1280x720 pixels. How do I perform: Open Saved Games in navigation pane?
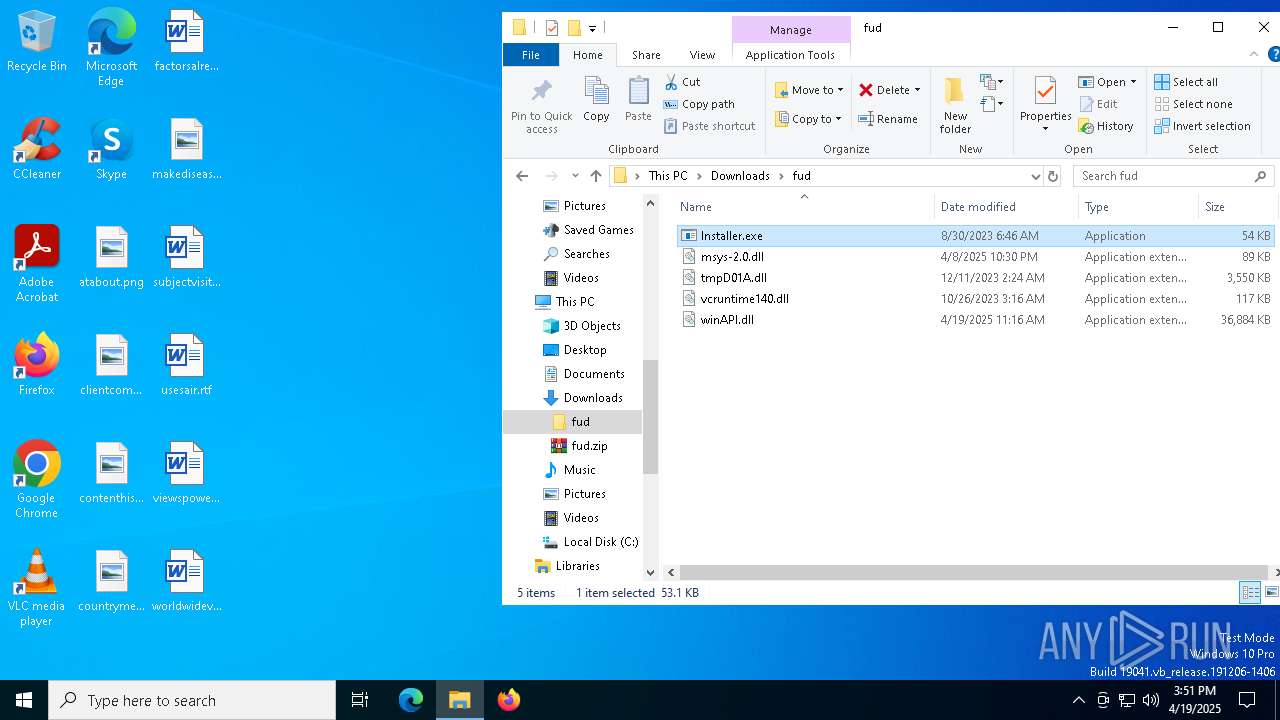click(x=588, y=230)
